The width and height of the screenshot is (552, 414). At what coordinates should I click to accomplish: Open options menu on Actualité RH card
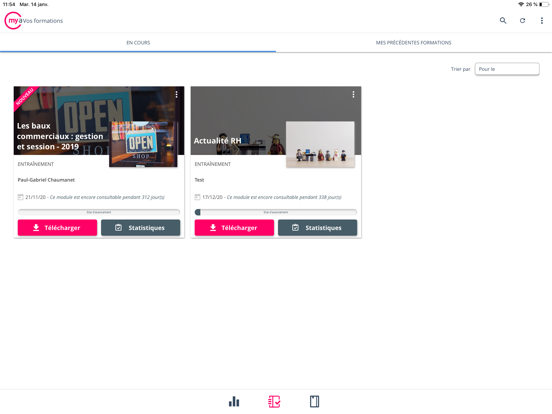click(x=353, y=94)
